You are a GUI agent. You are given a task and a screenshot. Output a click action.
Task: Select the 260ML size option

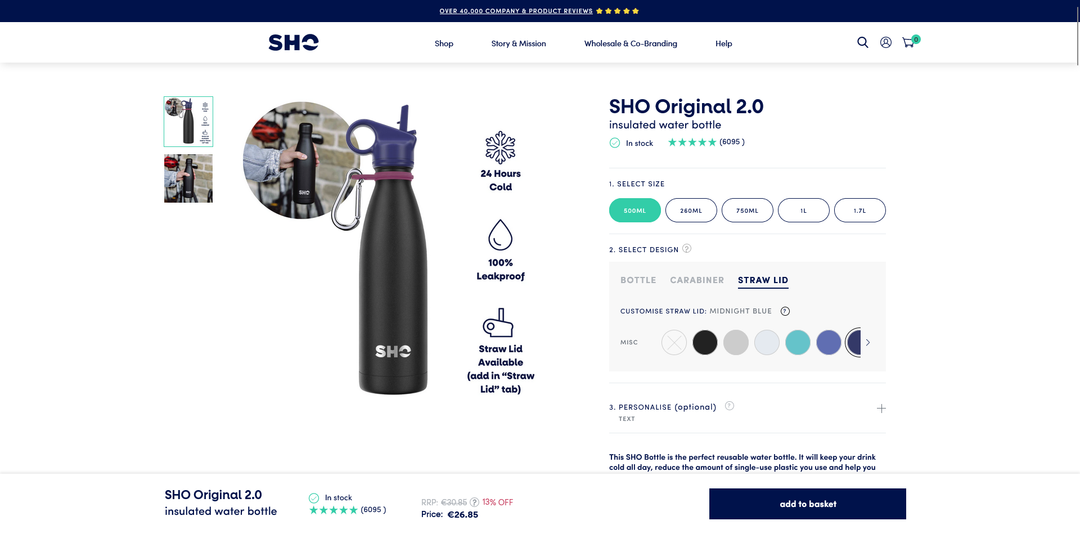(x=691, y=211)
